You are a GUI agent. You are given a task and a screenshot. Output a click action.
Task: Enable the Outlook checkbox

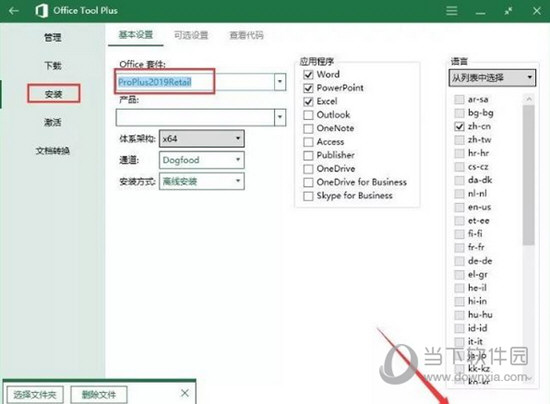click(x=308, y=115)
